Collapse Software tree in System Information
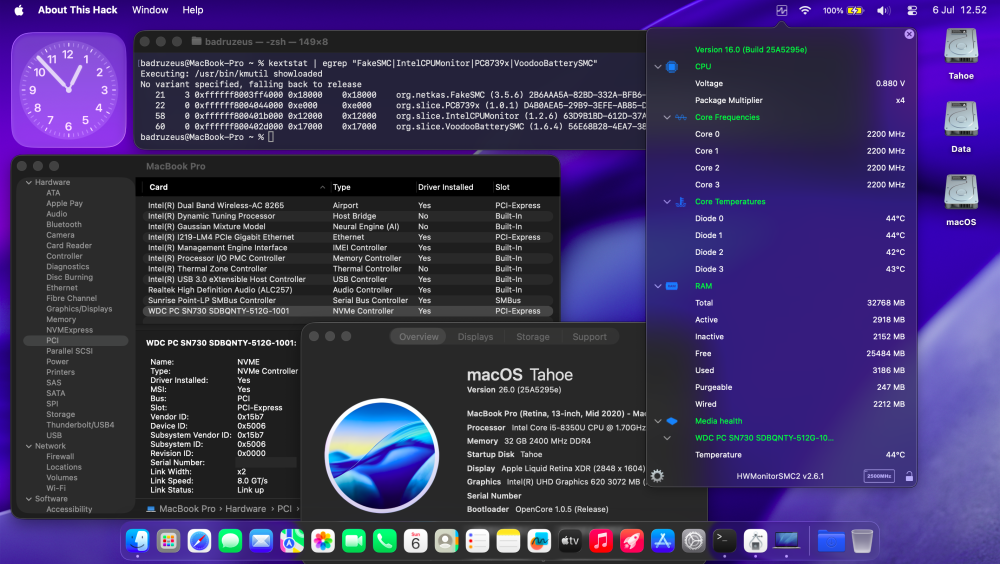 [x=29, y=499]
